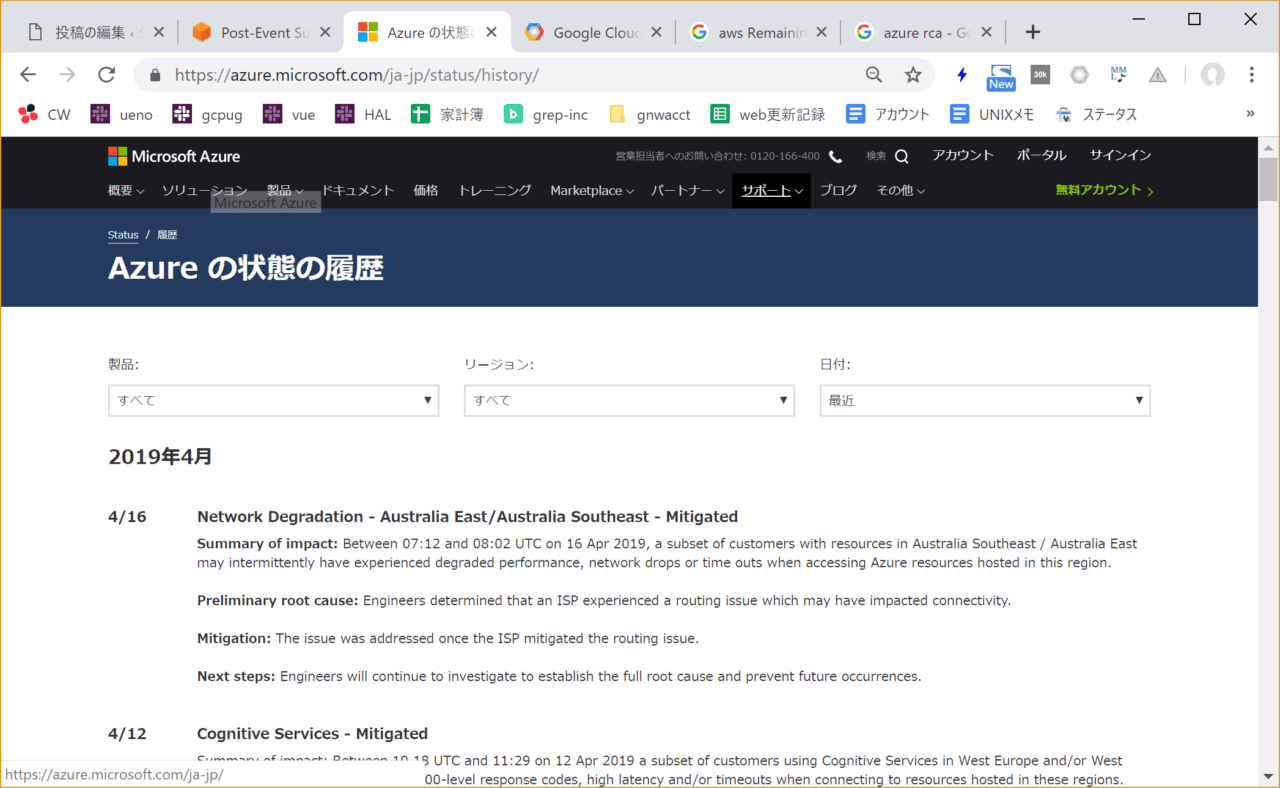The height and width of the screenshot is (788, 1280).
Task: Reload the current page
Action: coord(106,75)
